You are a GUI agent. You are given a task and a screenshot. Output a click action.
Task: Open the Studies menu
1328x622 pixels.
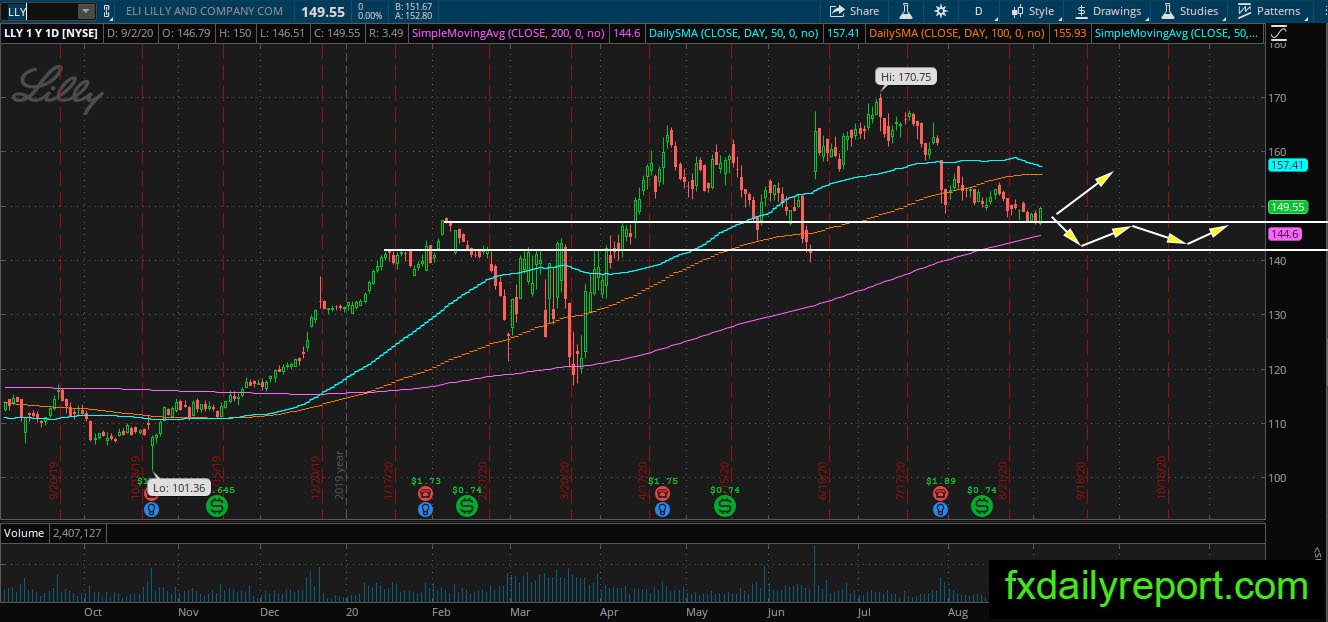click(x=1189, y=11)
